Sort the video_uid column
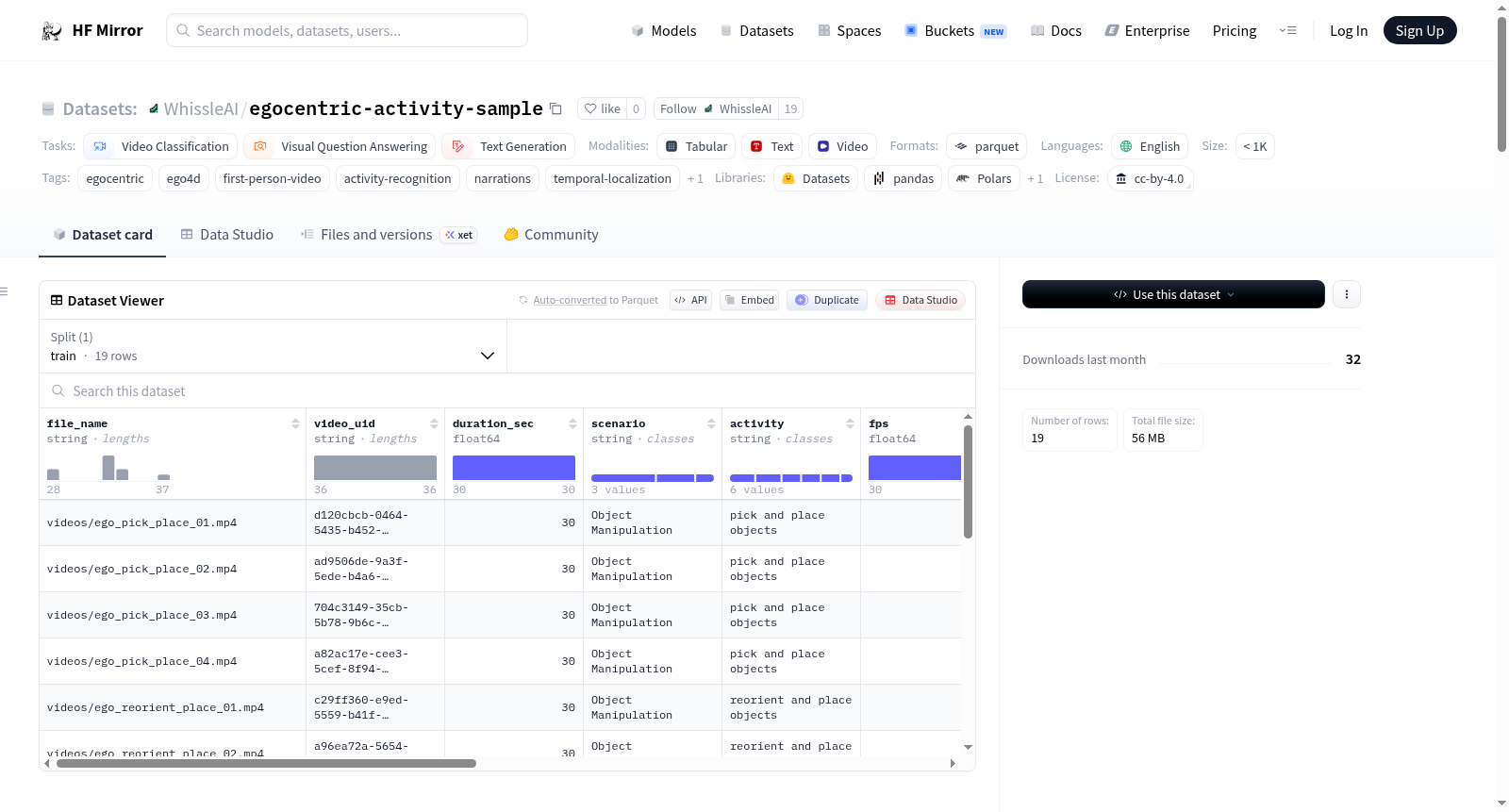Viewport: 1509px width, 812px height. point(434,423)
